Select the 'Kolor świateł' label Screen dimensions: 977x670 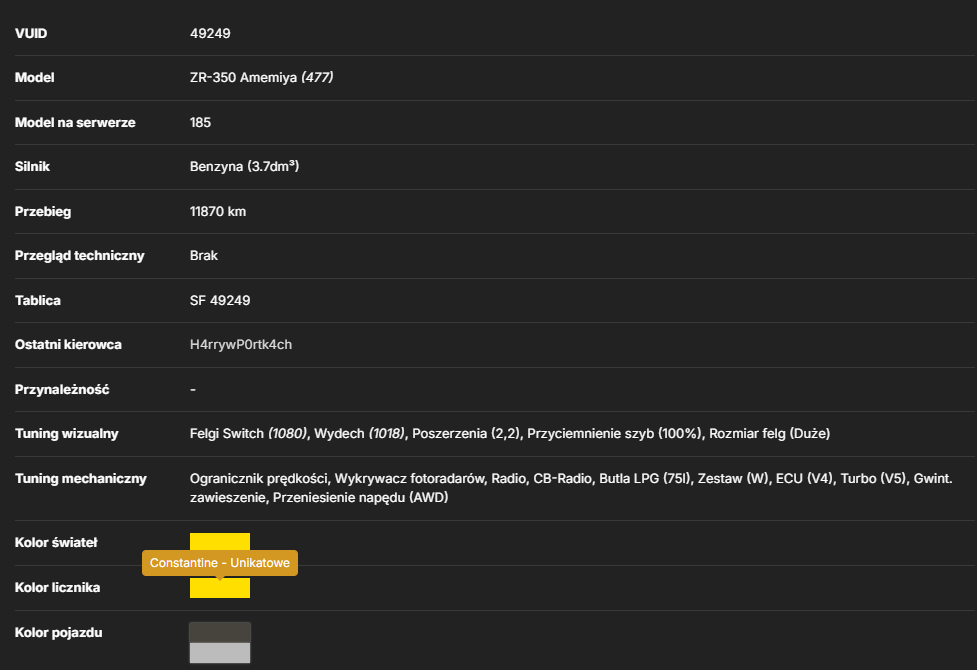point(56,542)
